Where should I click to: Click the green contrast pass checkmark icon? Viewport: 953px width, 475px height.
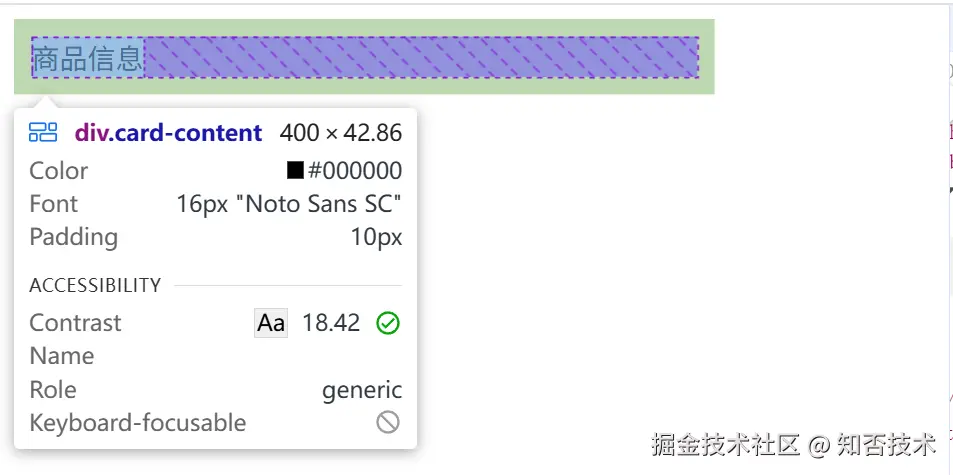(388, 323)
